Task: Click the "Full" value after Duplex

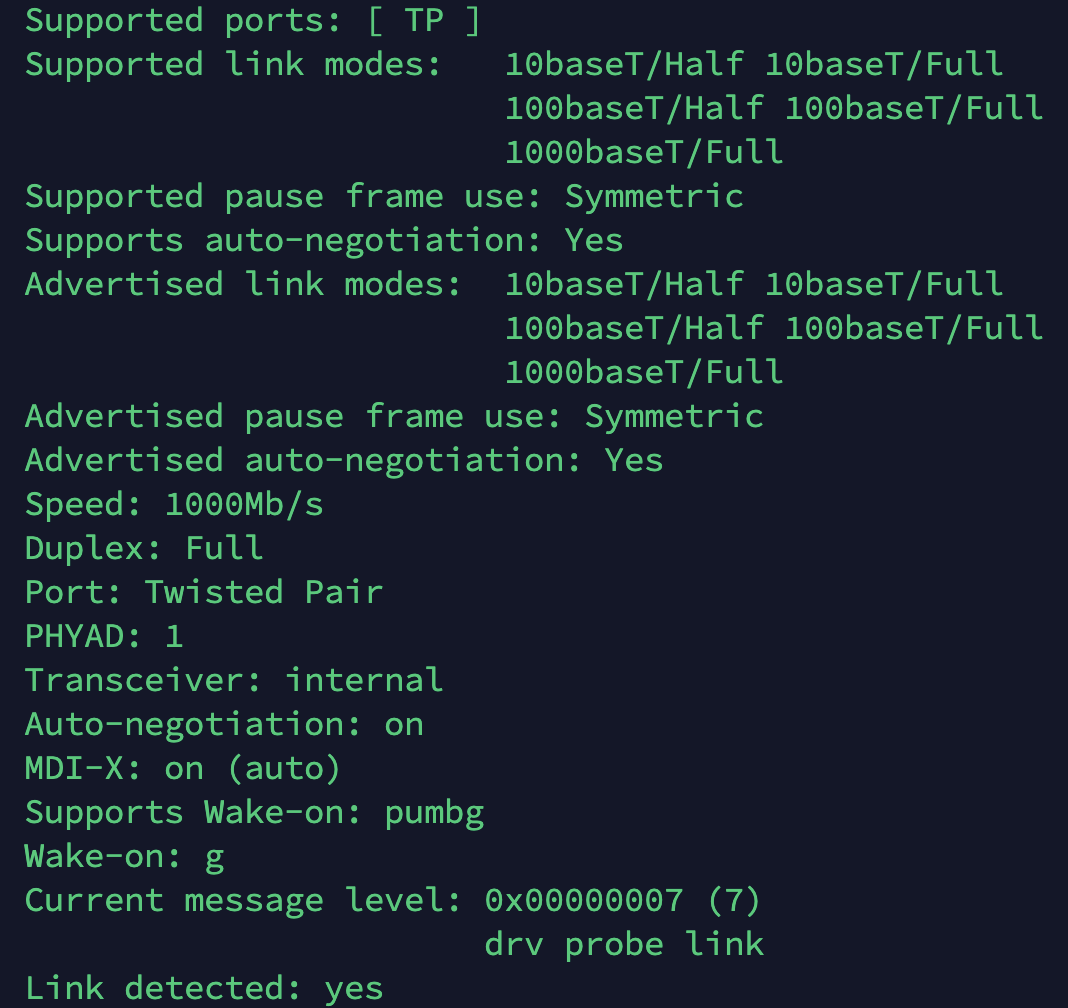Action: 224,548
